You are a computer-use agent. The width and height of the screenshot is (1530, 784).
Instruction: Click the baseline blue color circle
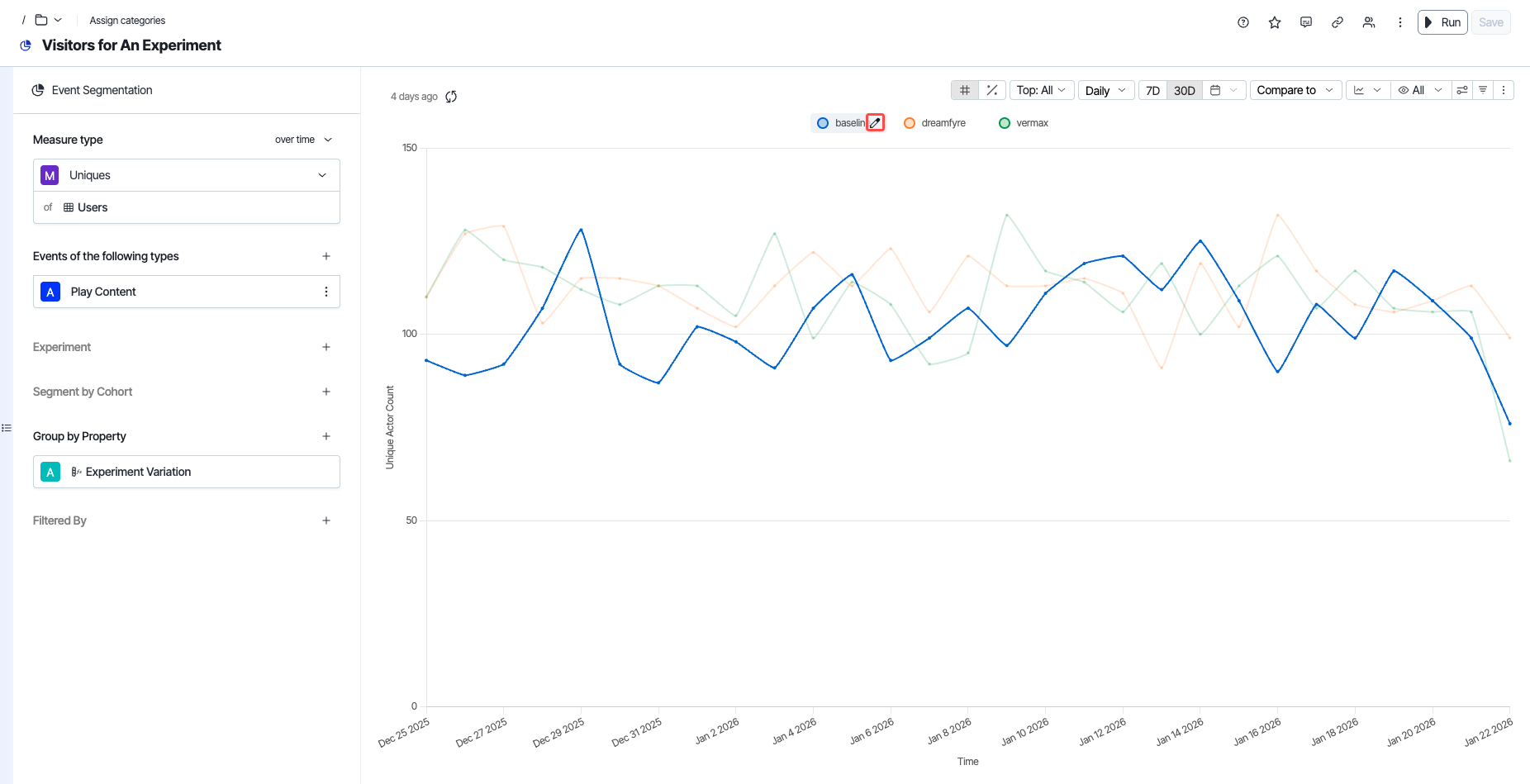[x=823, y=123]
